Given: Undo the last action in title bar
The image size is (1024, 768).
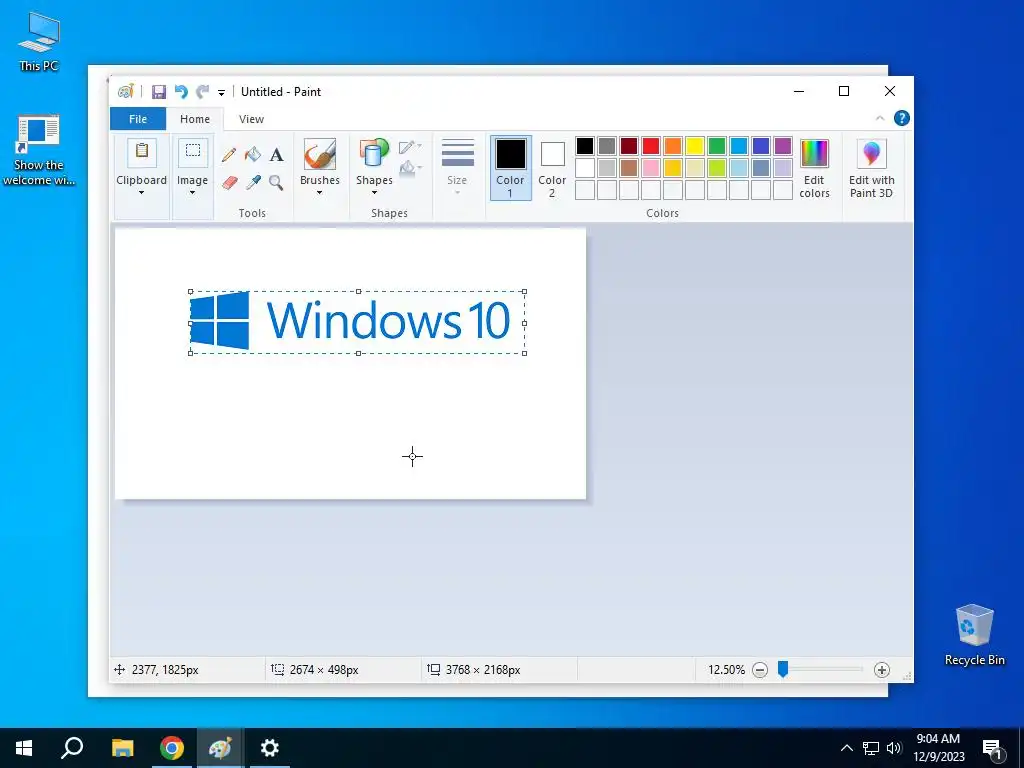Looking at the screenshot, I should (181, 92).
